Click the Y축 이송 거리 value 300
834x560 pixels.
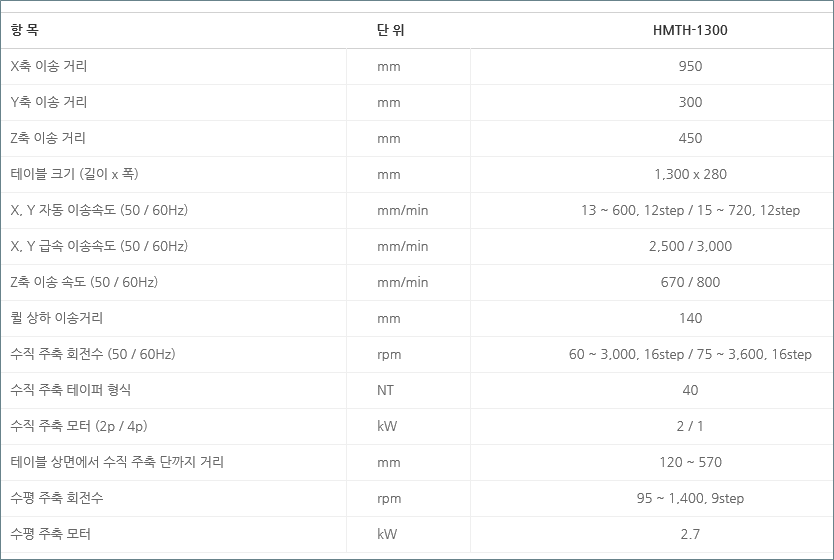click(x=690, y=102)
